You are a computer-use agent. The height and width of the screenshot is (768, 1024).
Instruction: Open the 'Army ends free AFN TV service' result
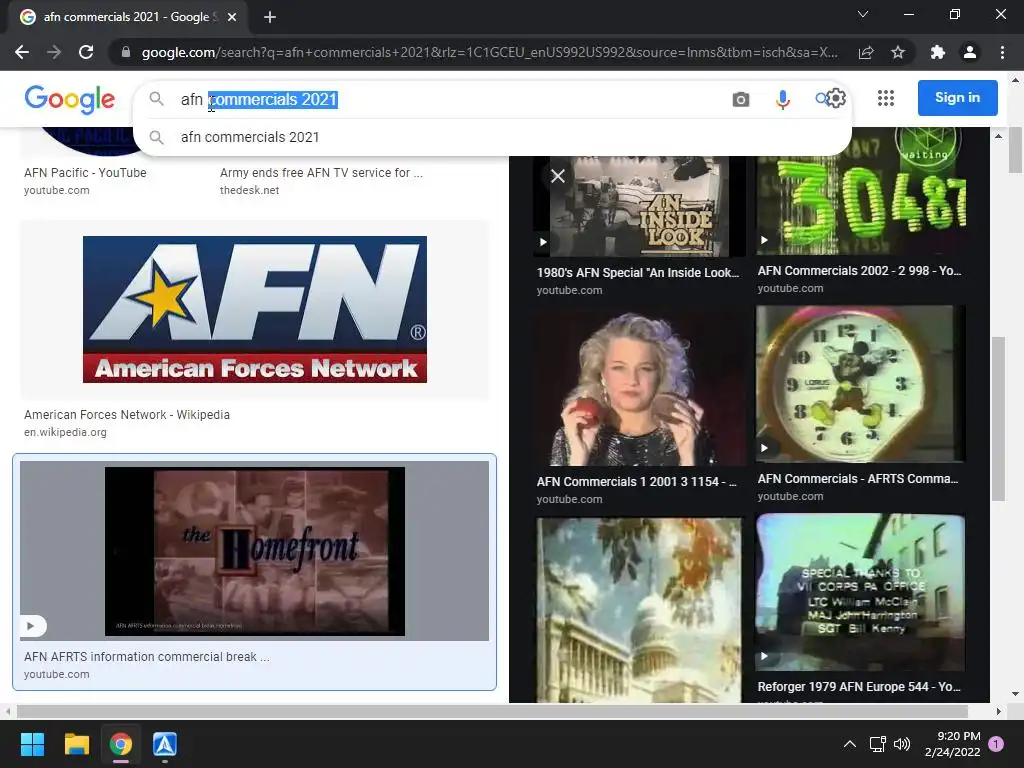pyautogui.click(x=321, y=172)
